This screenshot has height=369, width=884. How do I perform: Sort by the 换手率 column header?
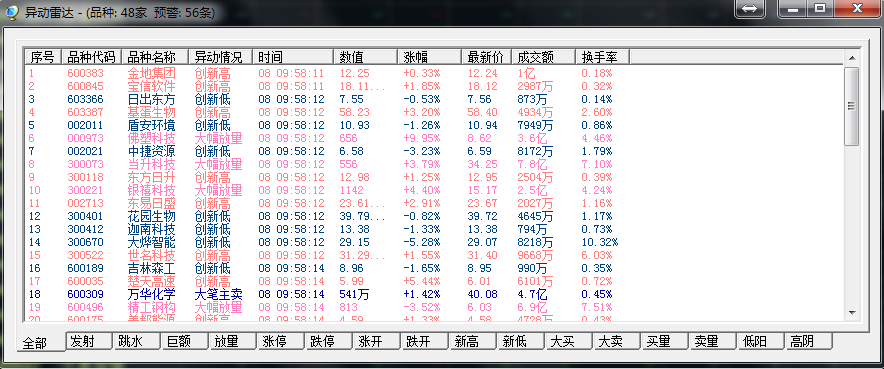pos(603,57)
